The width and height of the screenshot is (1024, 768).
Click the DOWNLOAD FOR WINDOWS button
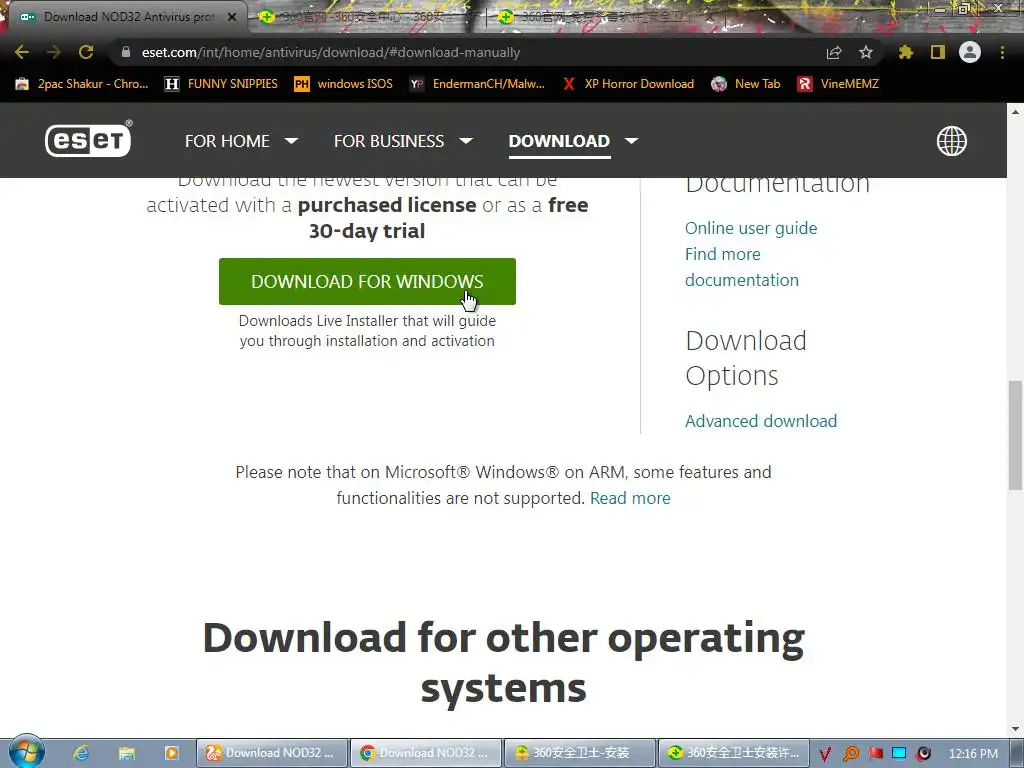pos(367,281)
